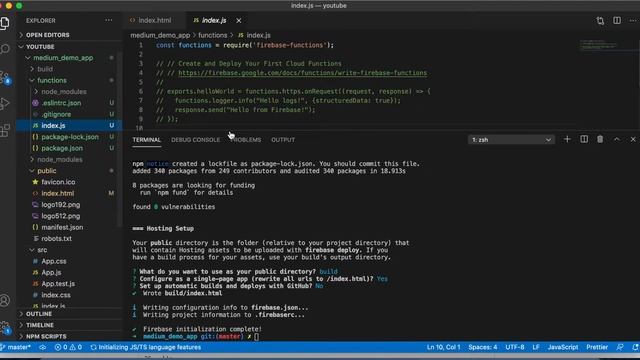The width and height of the screenshot is (640, 360).
Task: Open the firebase docs link in comment
Action: (302, 73)
